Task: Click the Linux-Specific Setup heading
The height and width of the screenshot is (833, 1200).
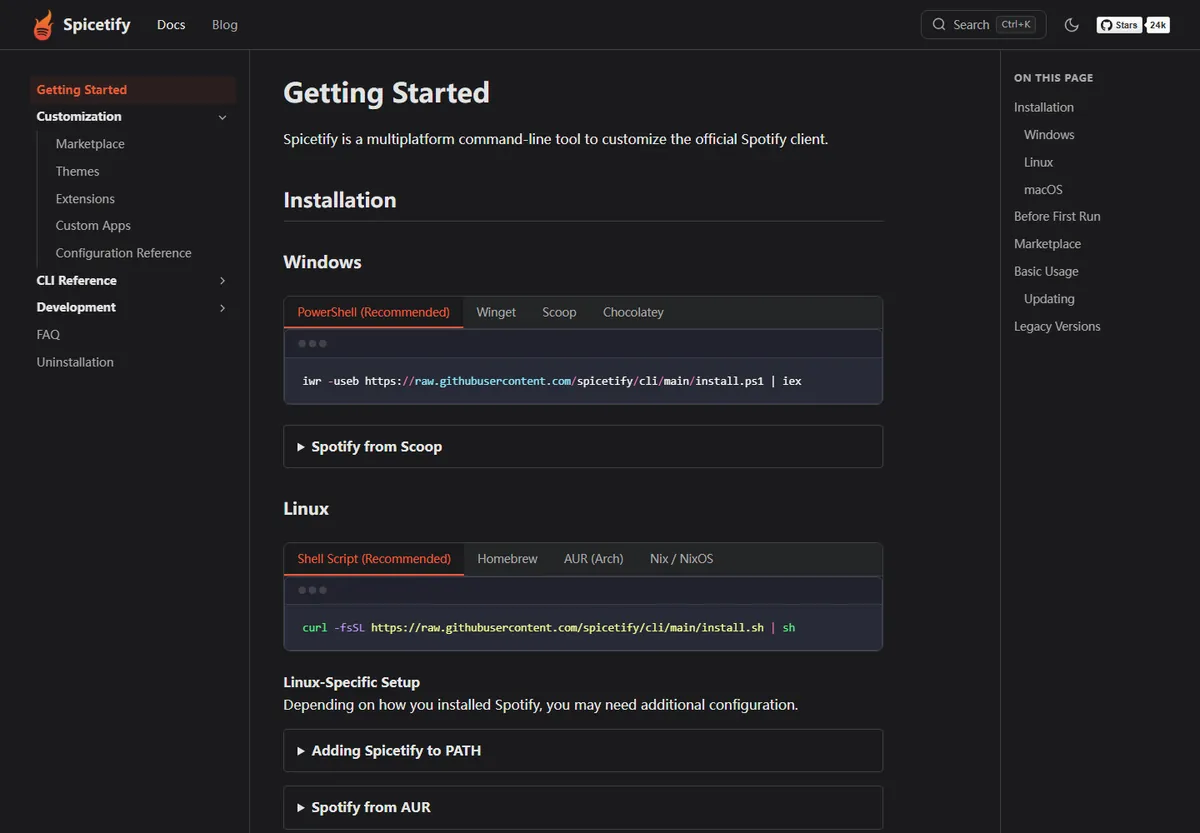Action: click(x=352, y=683)
